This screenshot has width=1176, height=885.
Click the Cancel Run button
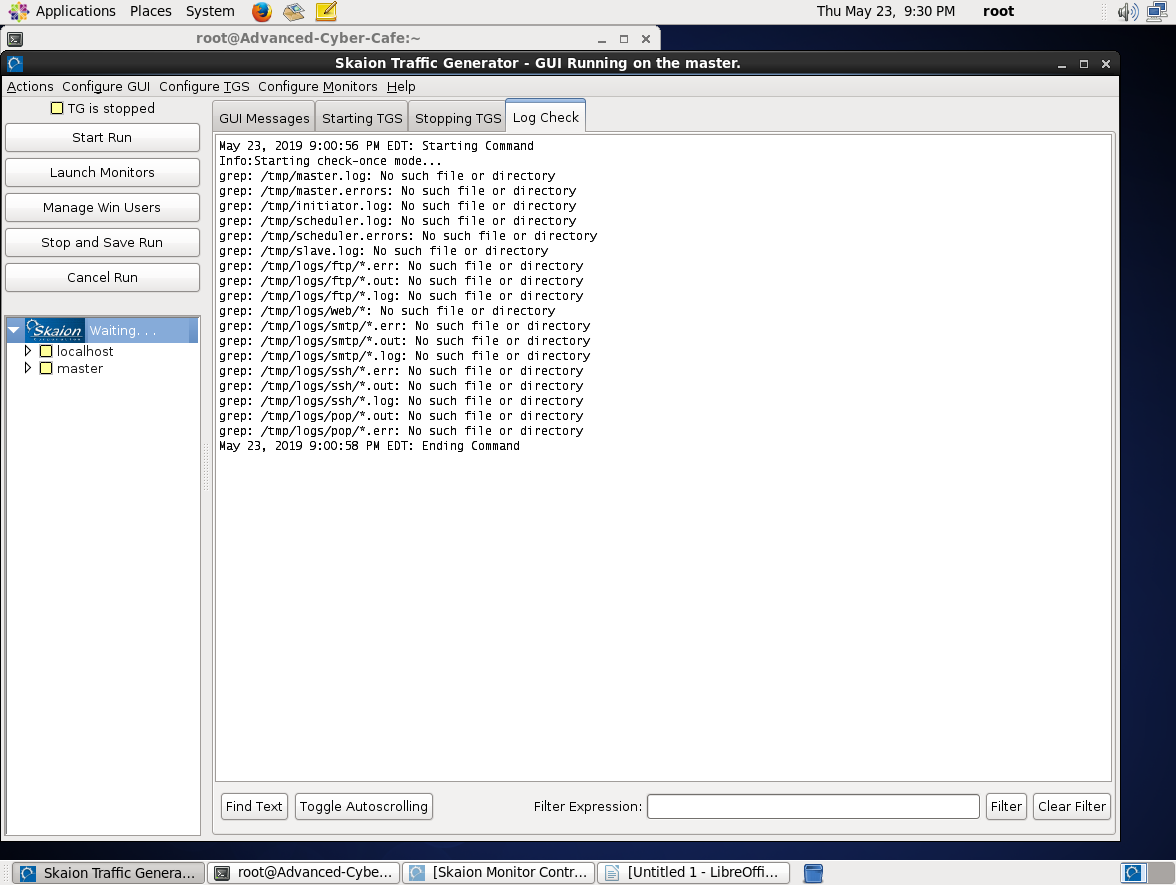pyautogui.click(x=102, y=278)
